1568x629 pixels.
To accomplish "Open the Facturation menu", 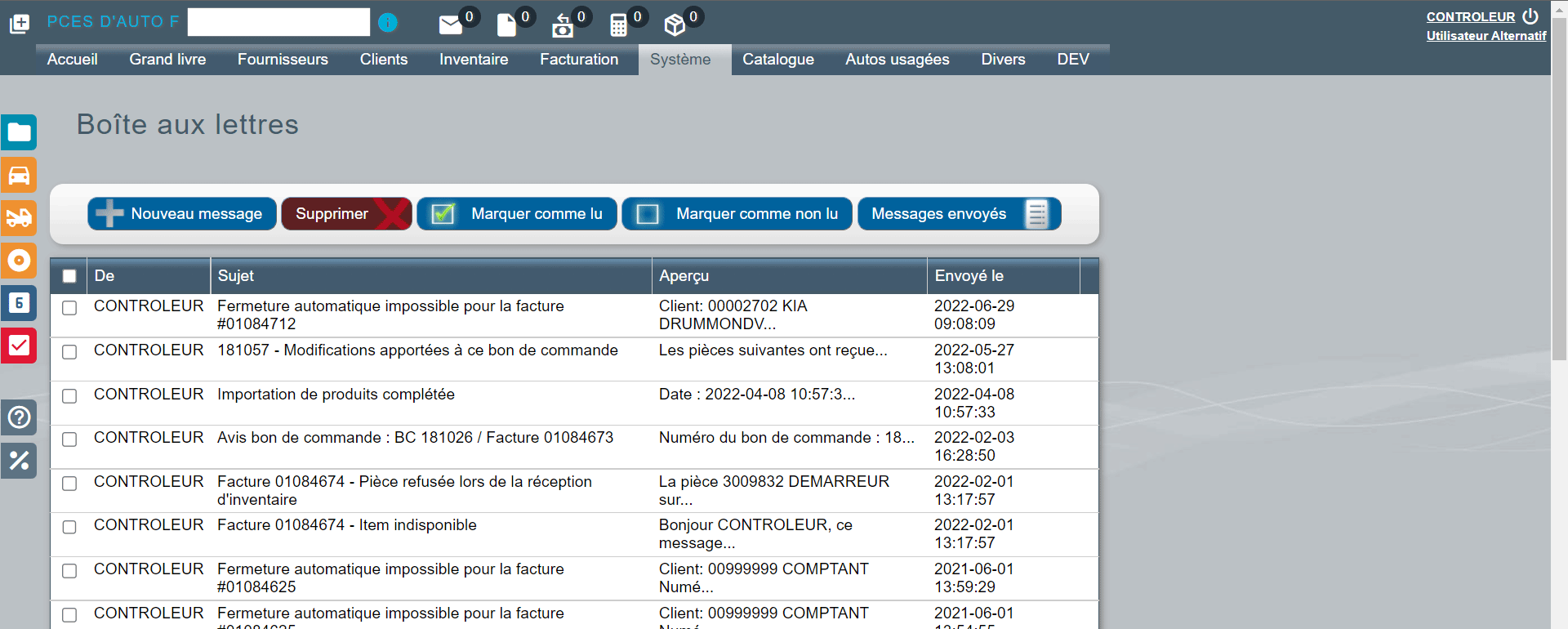I will (579, 60).
